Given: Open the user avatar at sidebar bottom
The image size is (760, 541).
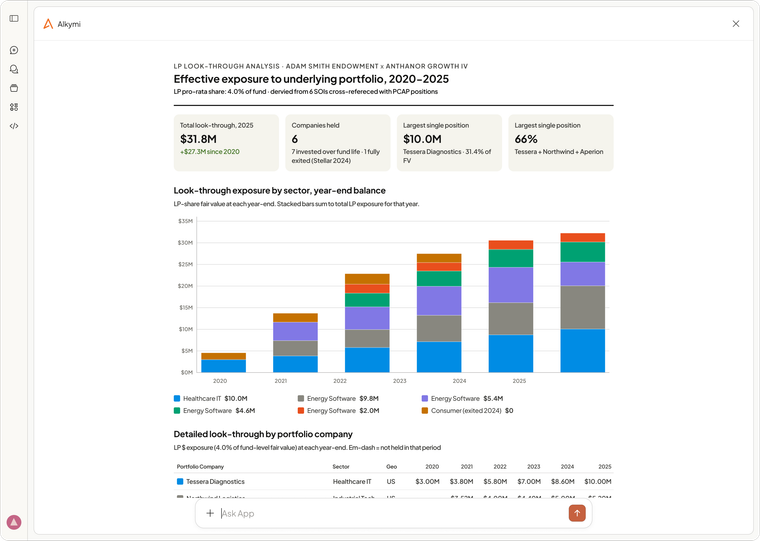Looking at the screenshot, I should (x=14, y=522).
